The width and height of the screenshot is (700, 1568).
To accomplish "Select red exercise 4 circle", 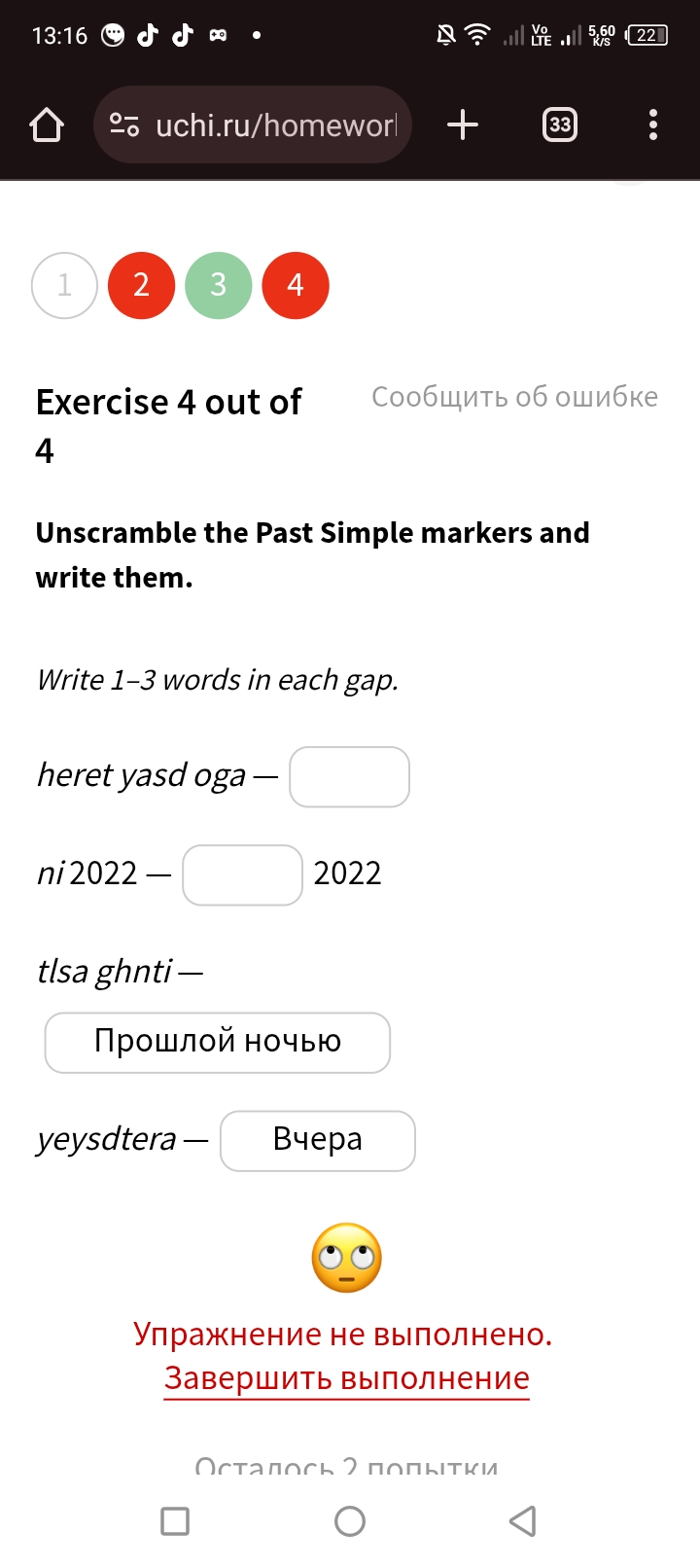I will pos(296,285).
